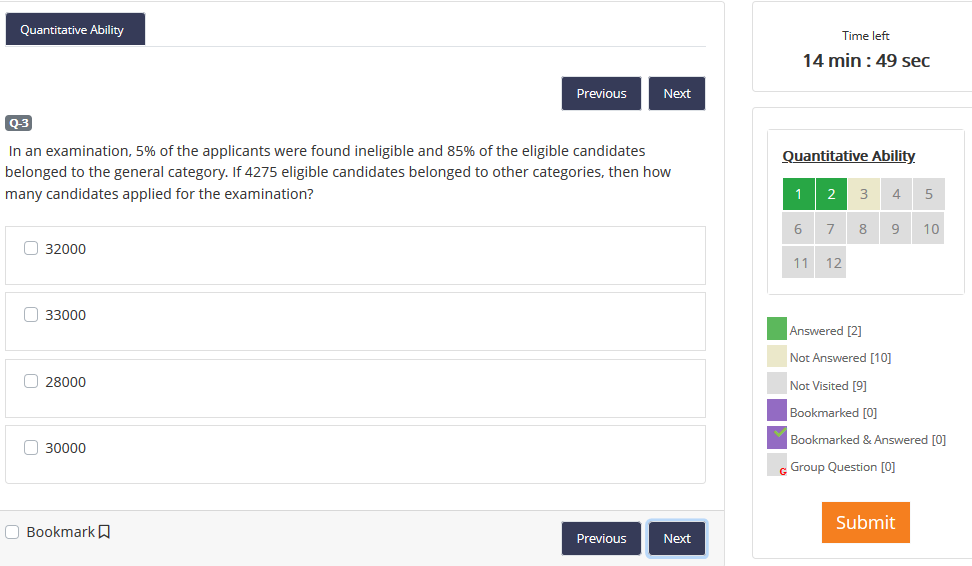Screen dimensions: 972x566
Task: Check the 32000 answer option
Action: 31,248
